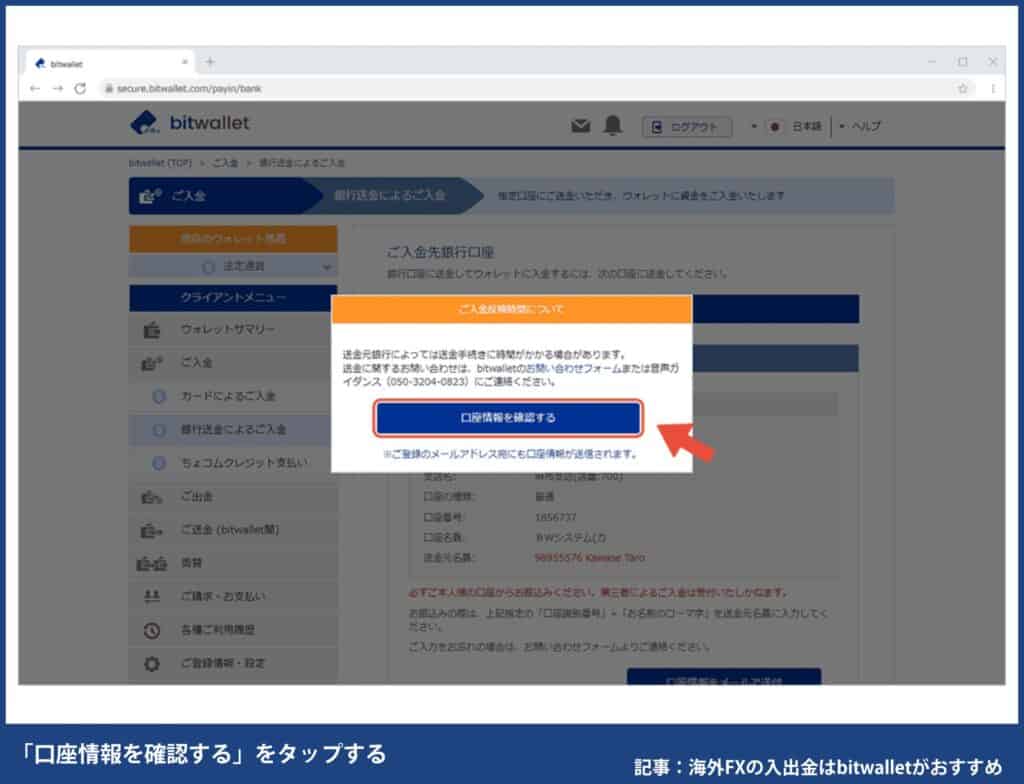Click the ご出金 withdrawal icon
This screenshot has width=1024, height=784.
coord(152,497)
